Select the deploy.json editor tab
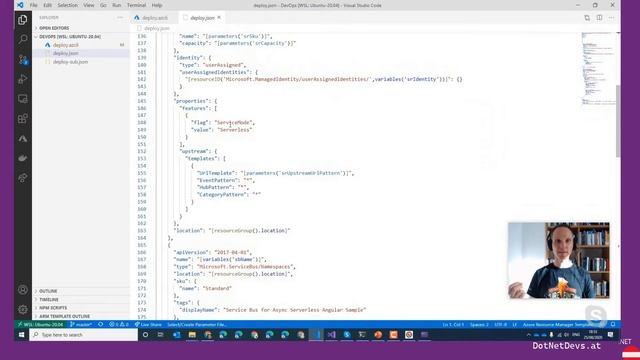640x360 pixels. tap(202, 18)
